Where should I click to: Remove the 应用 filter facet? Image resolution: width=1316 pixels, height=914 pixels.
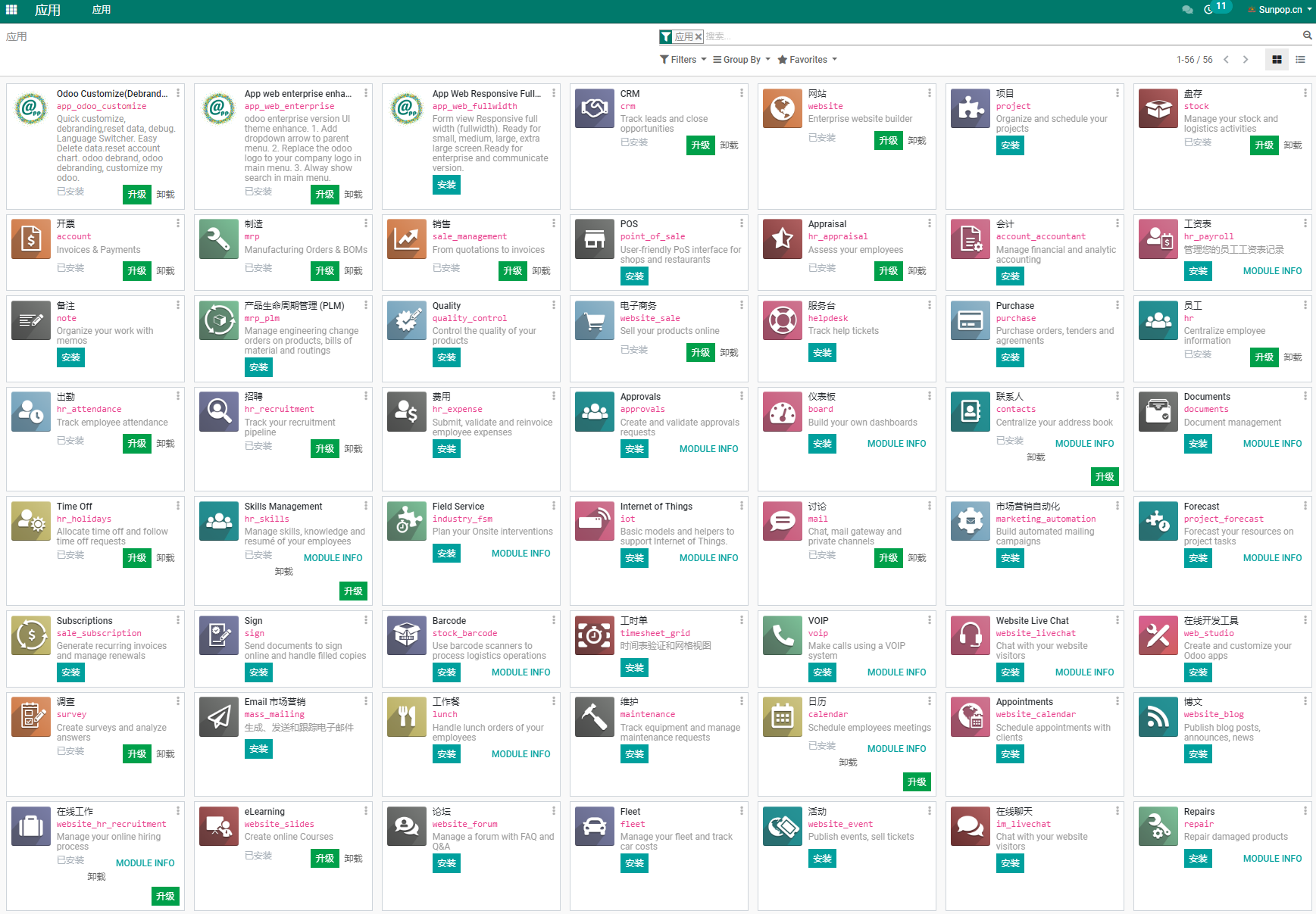[x=699, y=36]
